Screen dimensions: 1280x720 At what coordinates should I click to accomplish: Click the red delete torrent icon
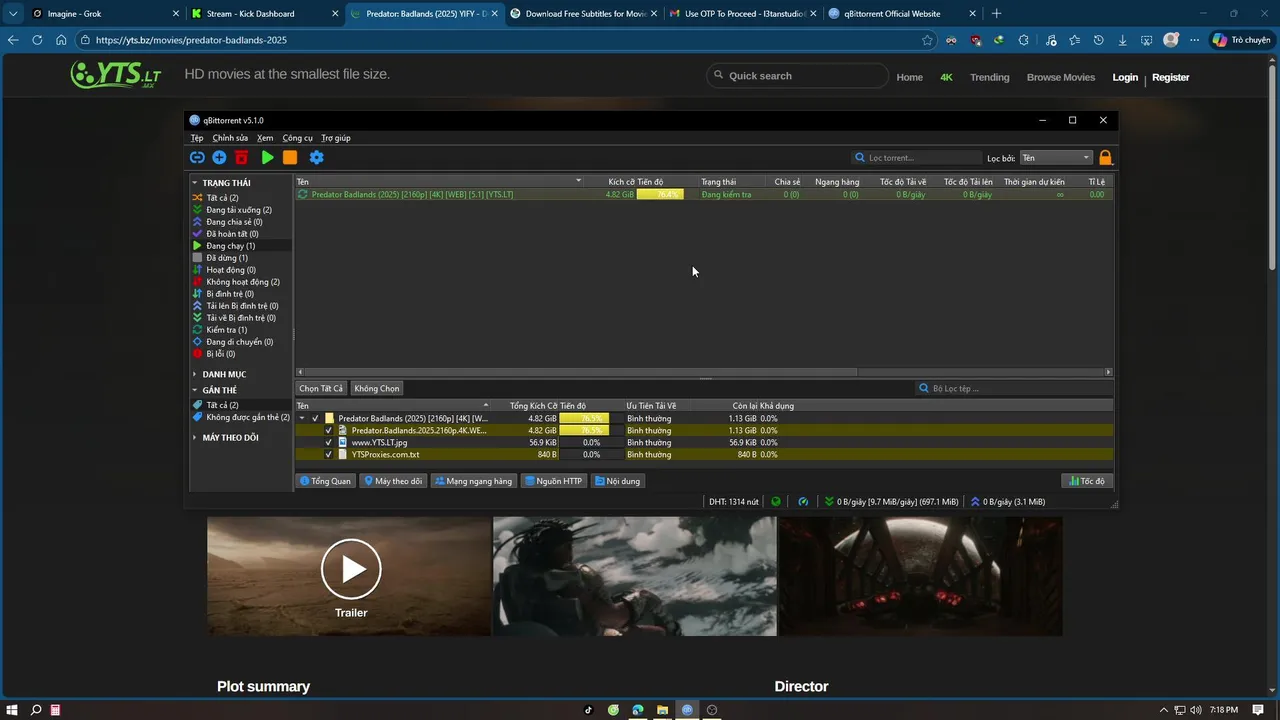(241, 157)
